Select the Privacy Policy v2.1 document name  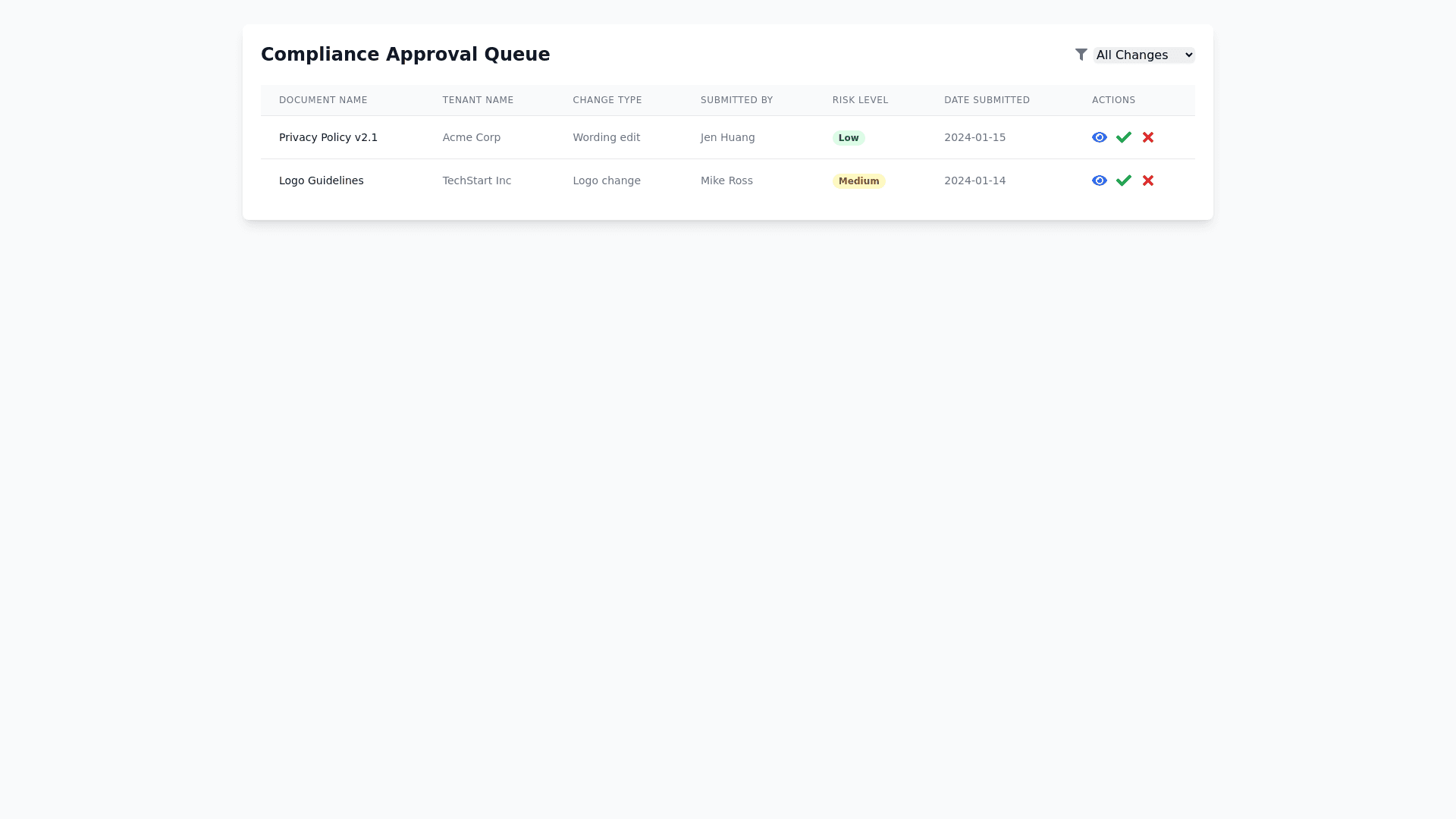coord(328,137)
